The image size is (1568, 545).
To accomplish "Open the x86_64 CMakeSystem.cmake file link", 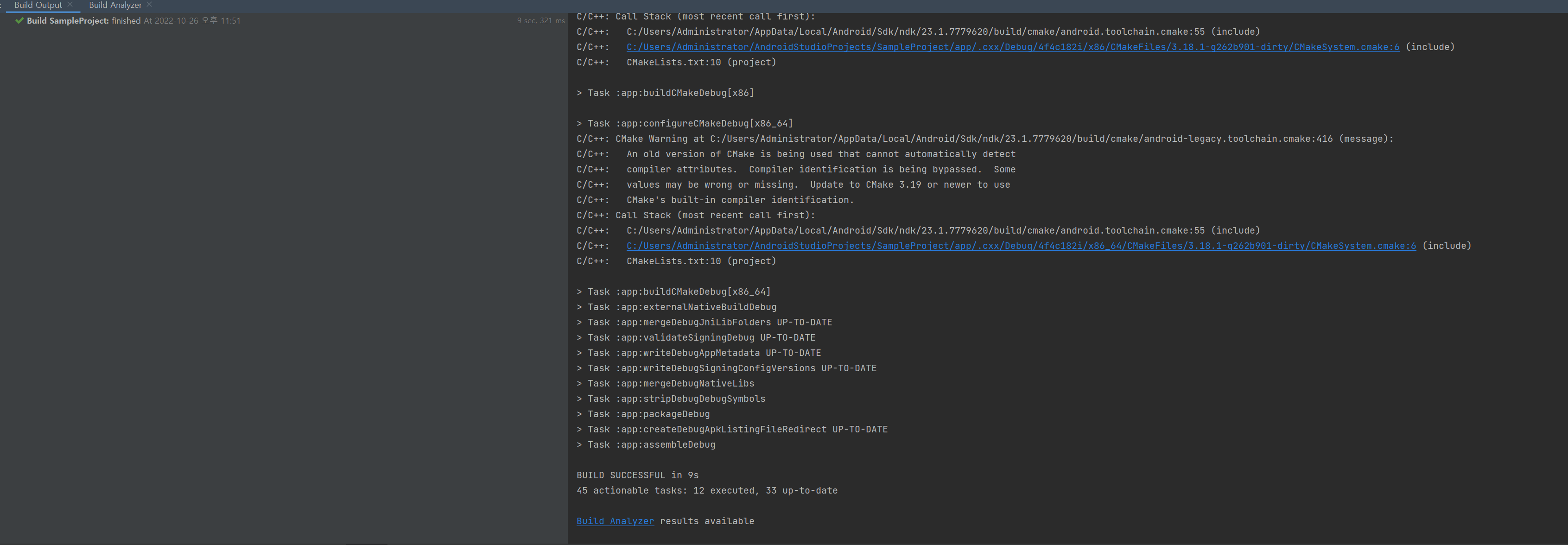I will coord(1021,246).
